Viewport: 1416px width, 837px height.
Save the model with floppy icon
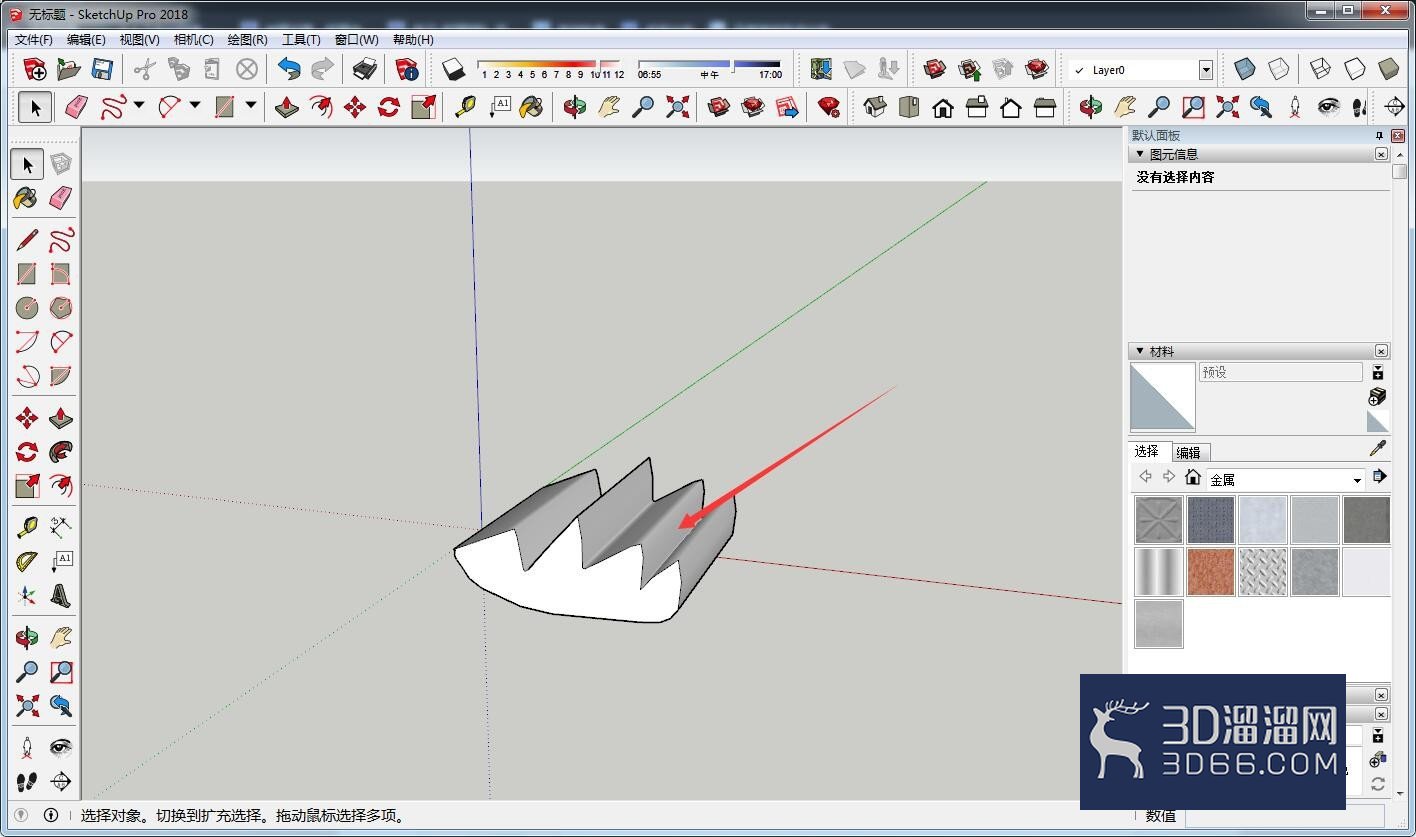[x=102, y=68]
